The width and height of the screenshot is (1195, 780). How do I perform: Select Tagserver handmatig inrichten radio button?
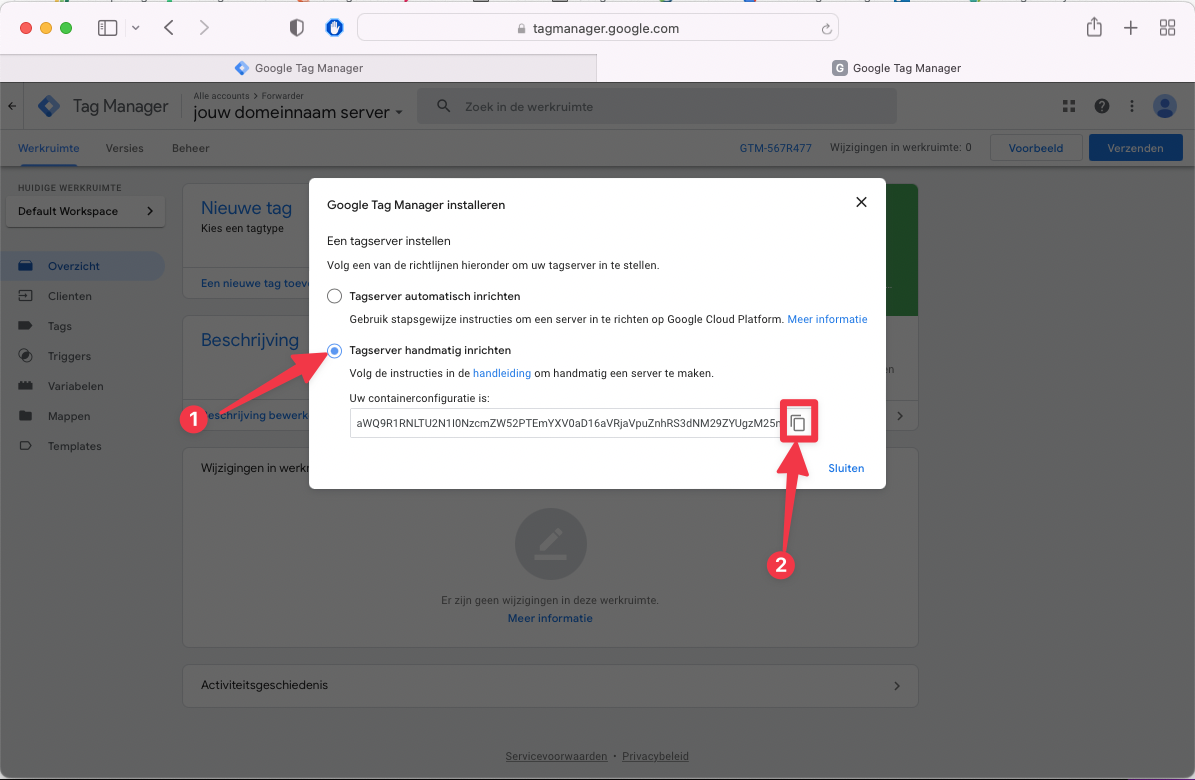[x=335, y=350]
